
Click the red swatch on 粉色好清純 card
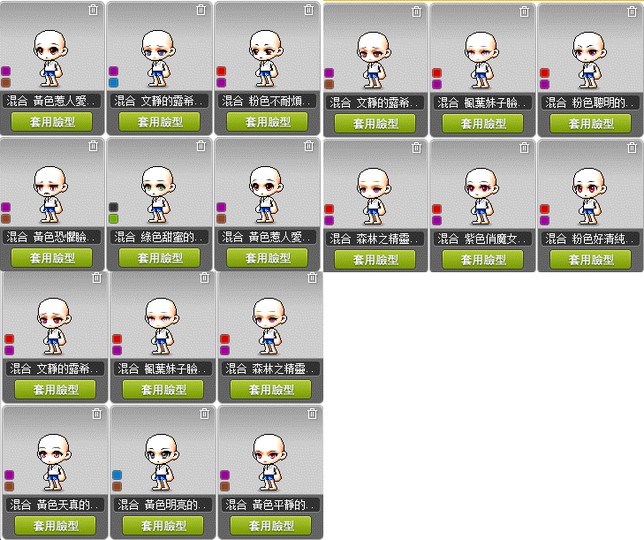545,209
